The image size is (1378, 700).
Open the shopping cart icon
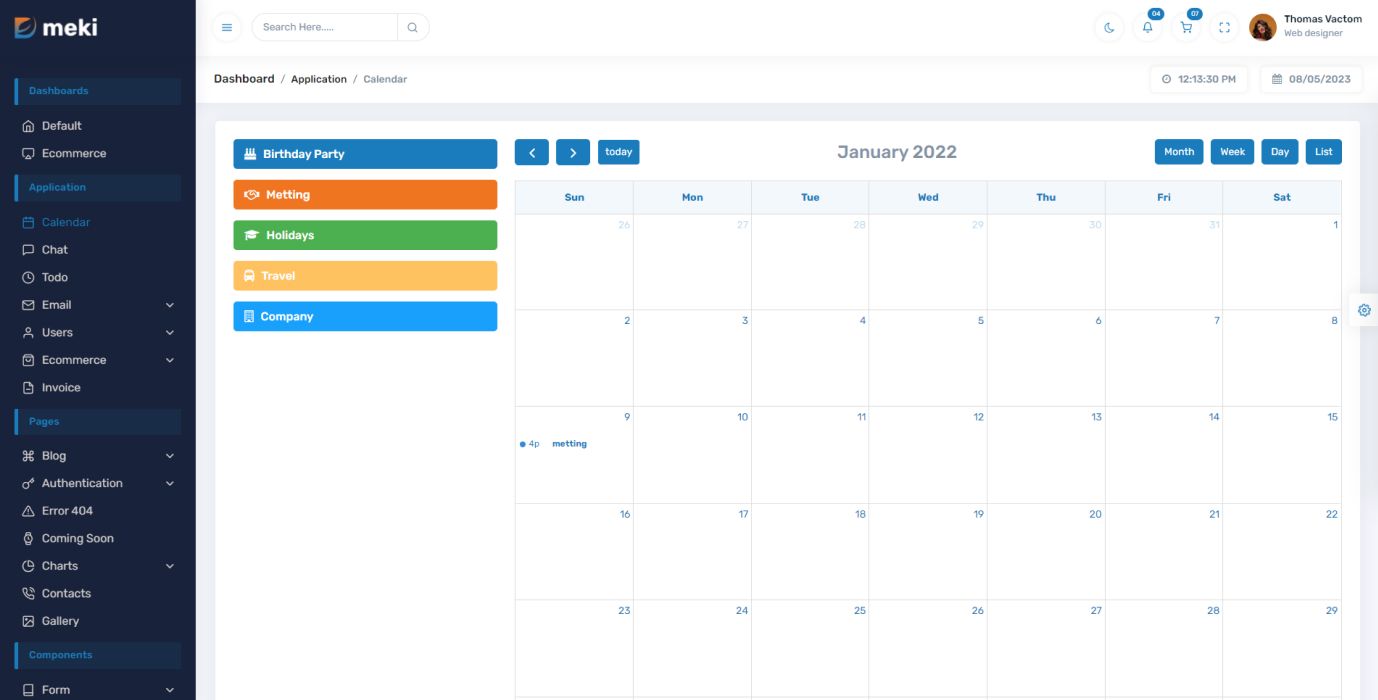[1186, 28]
